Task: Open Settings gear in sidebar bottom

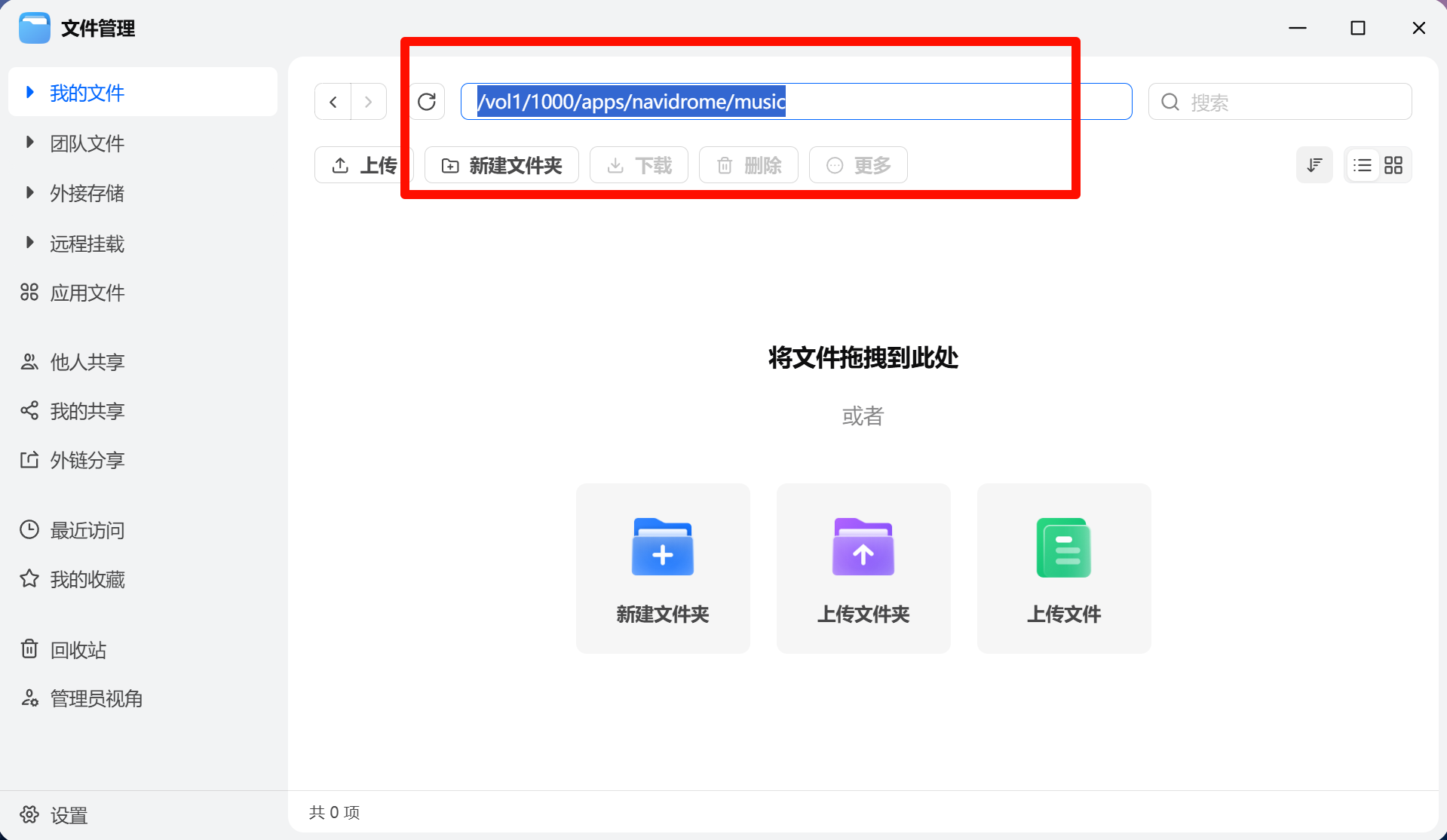Action: [29, 815]
